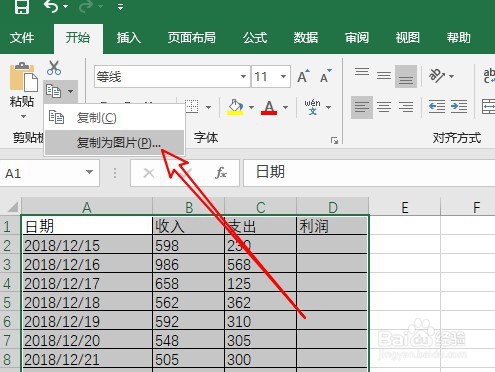This screenshot has width=495, height=372.
Task: Open the 文件 tab
Action: click(x=22, y=38)
